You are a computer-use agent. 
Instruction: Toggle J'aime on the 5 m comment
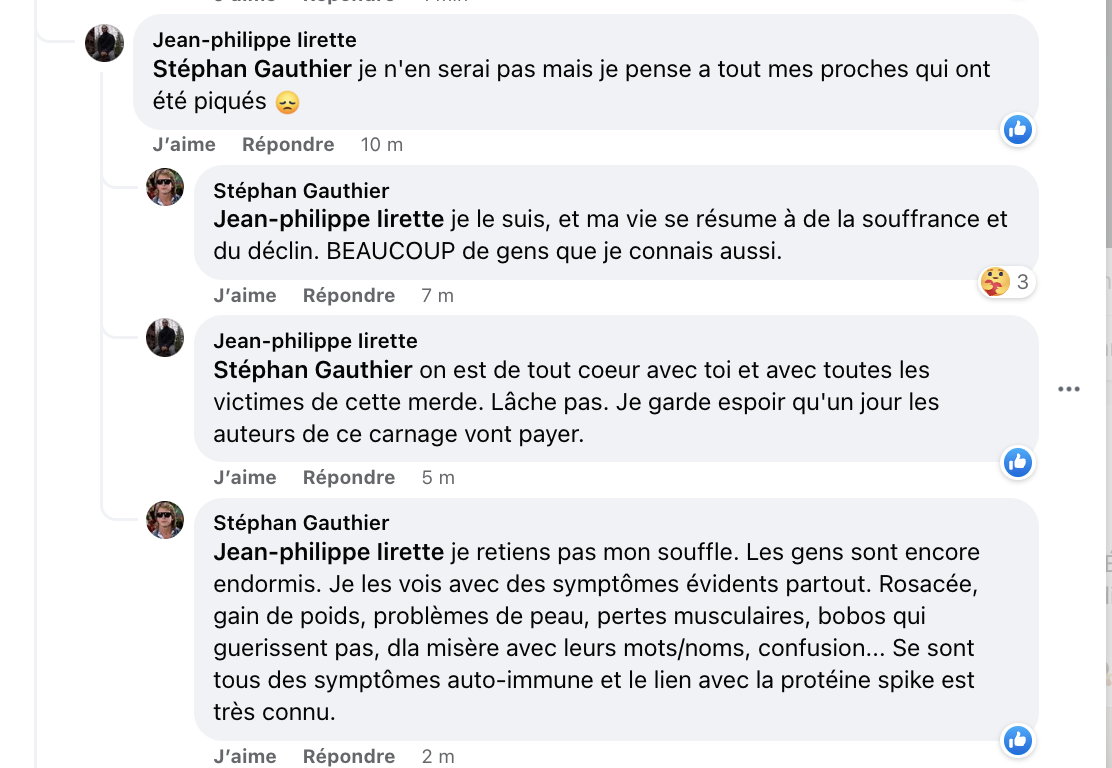[245, 478]
